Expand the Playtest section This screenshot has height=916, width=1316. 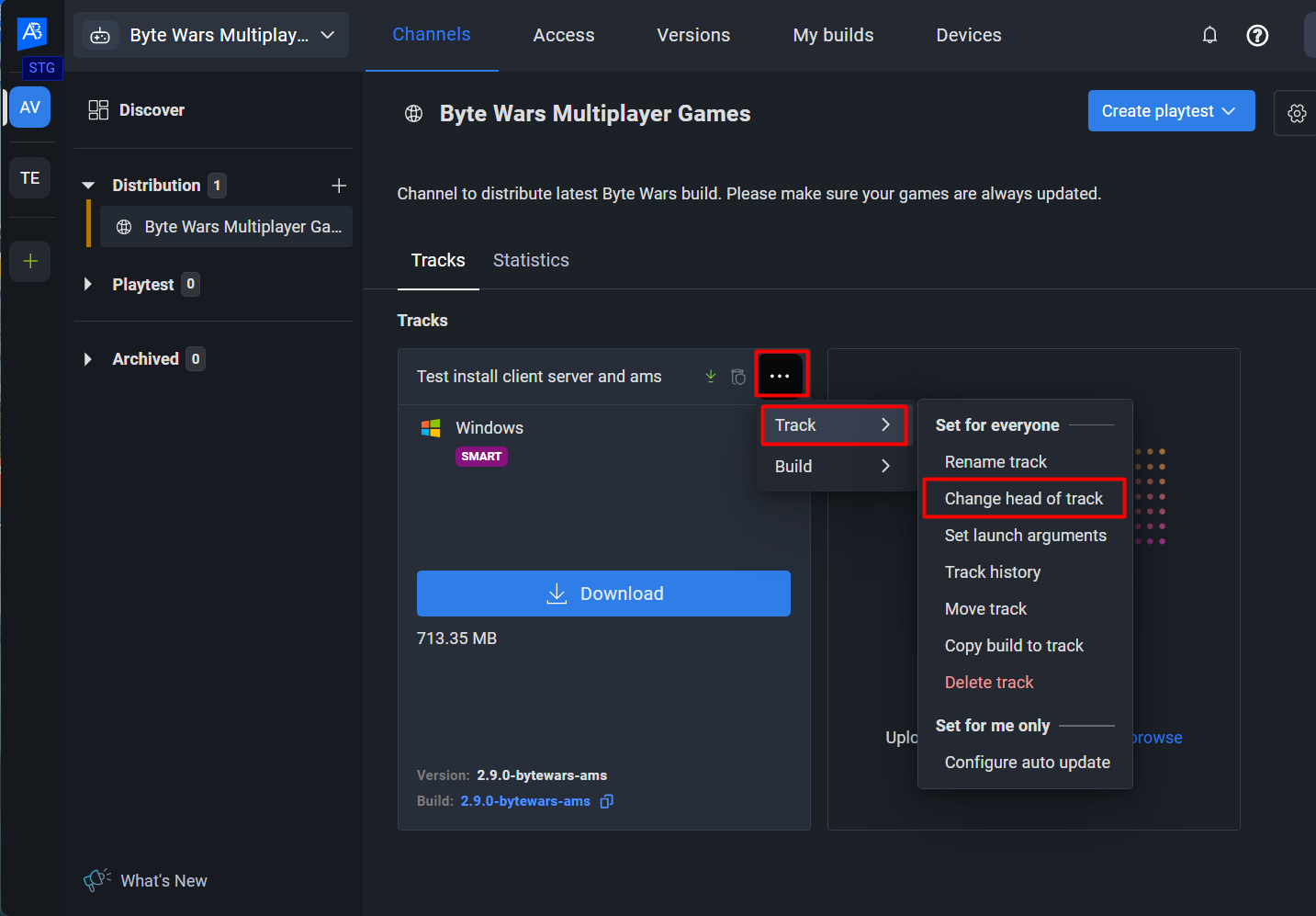click(x=88, y=284)
